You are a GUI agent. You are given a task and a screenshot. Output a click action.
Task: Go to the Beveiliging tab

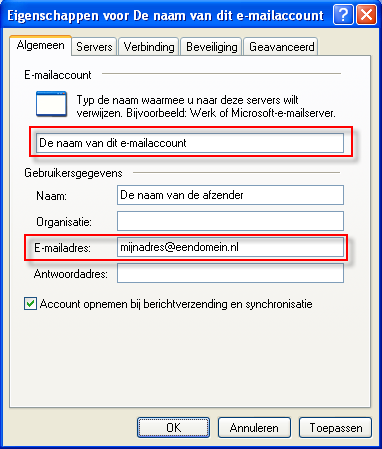pyautogui.click(x=211, y=47)
